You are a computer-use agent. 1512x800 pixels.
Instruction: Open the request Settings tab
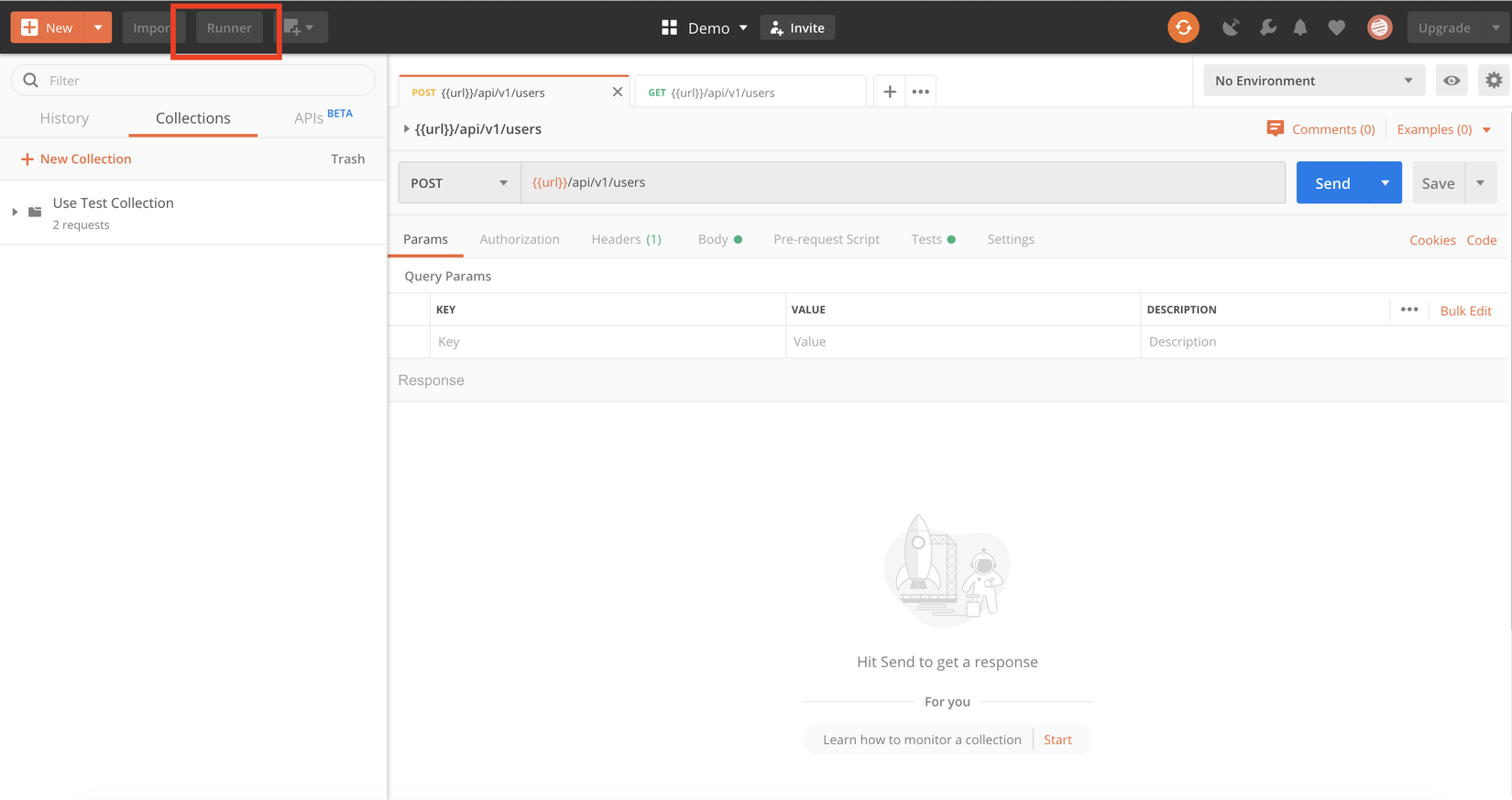pos(1011,239)
